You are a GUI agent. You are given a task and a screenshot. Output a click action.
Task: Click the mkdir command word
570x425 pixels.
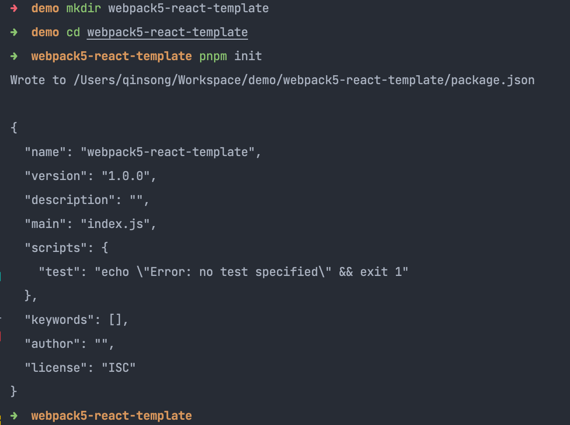pyautogui.click(x=83, y=8)
